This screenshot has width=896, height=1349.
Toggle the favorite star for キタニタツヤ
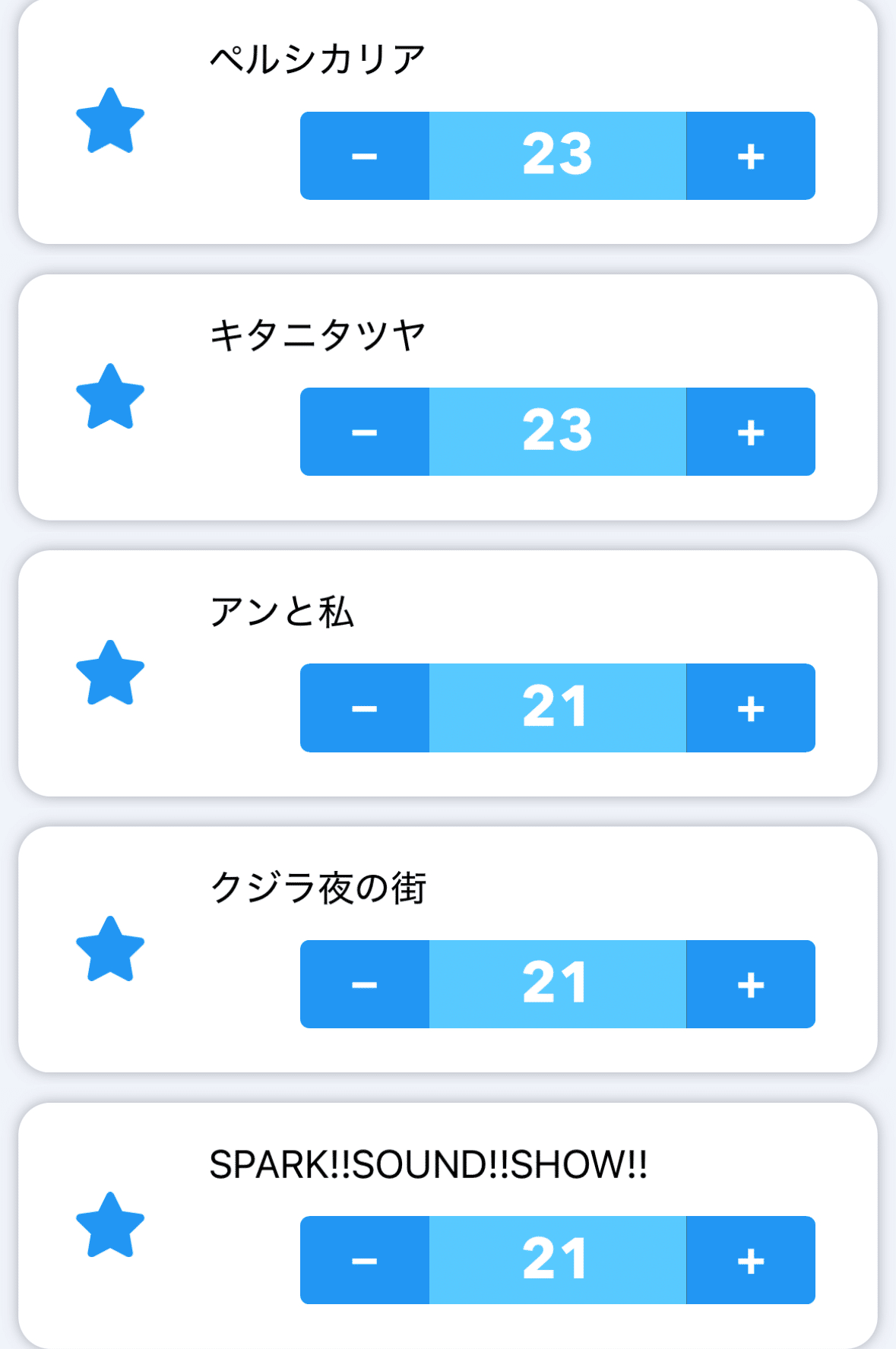110,397
